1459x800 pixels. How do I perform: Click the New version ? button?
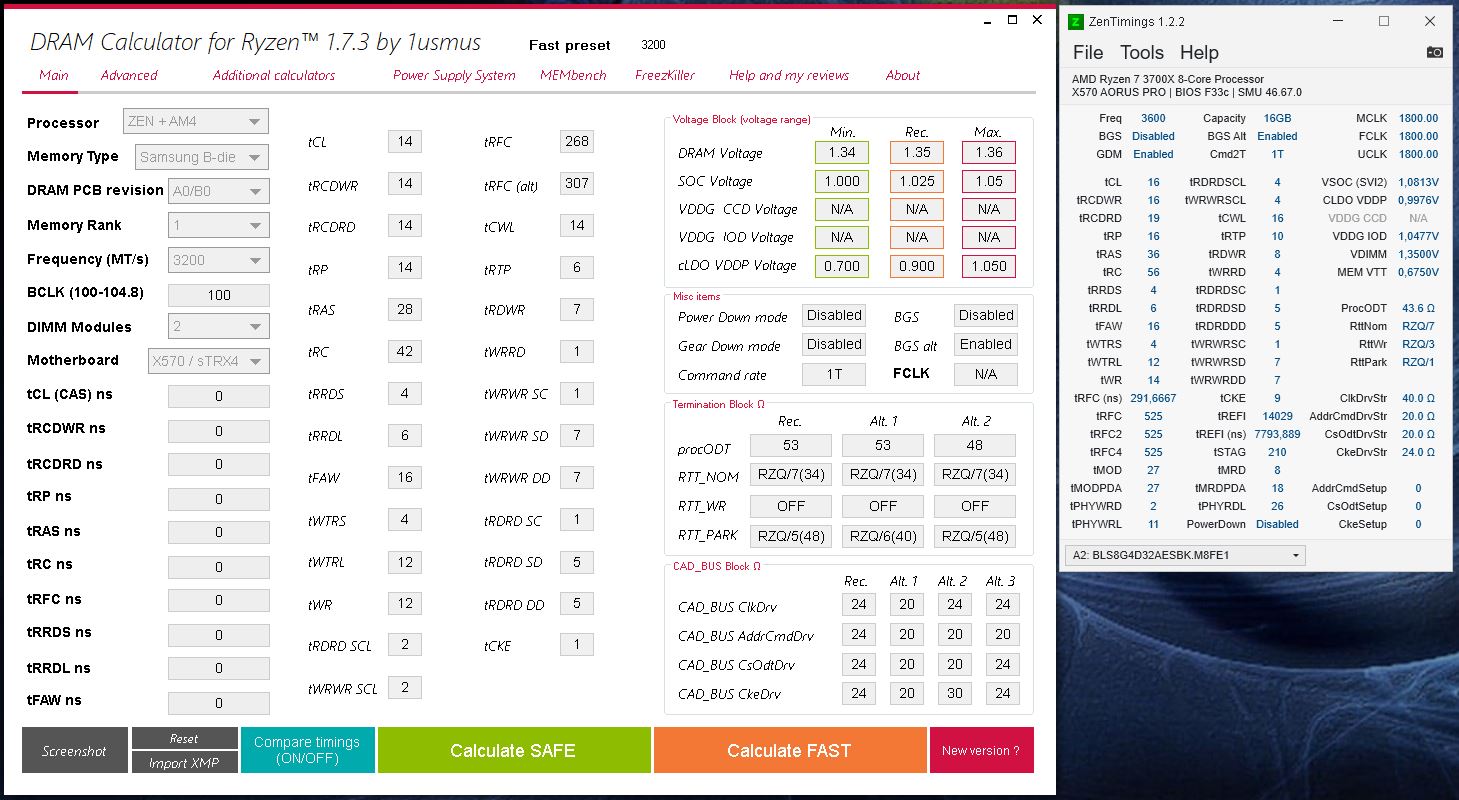(x=981, y=750)
